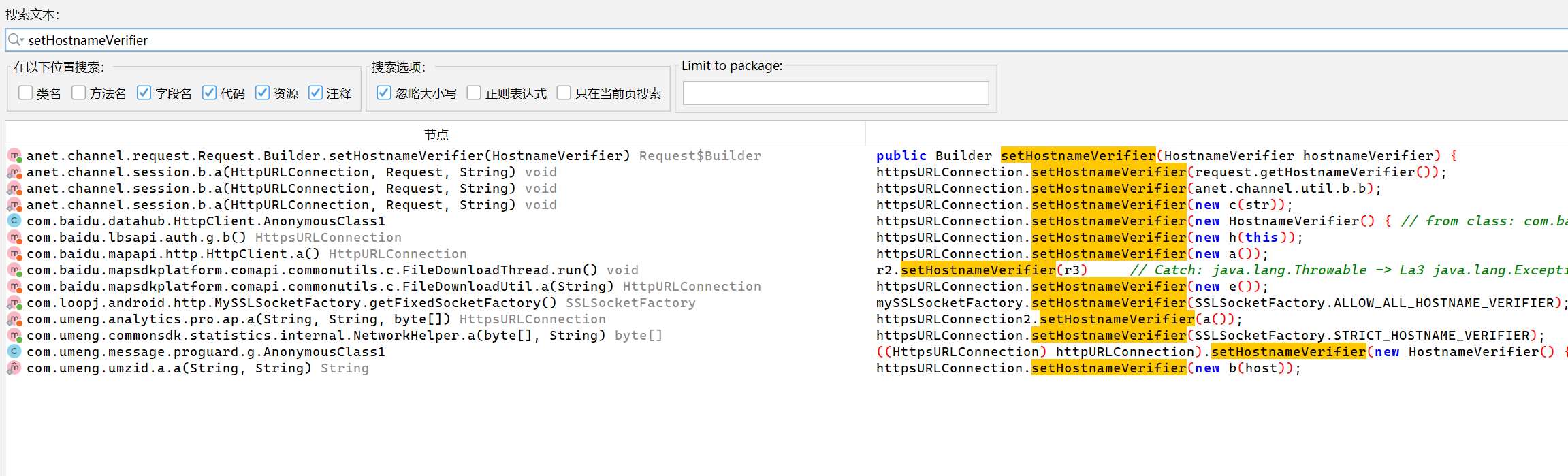Click class icon for com.baidu.datahub.HttpClient.AnonymousClass1
This screenshot has height=476, width=1568.
tap(14, 221)
